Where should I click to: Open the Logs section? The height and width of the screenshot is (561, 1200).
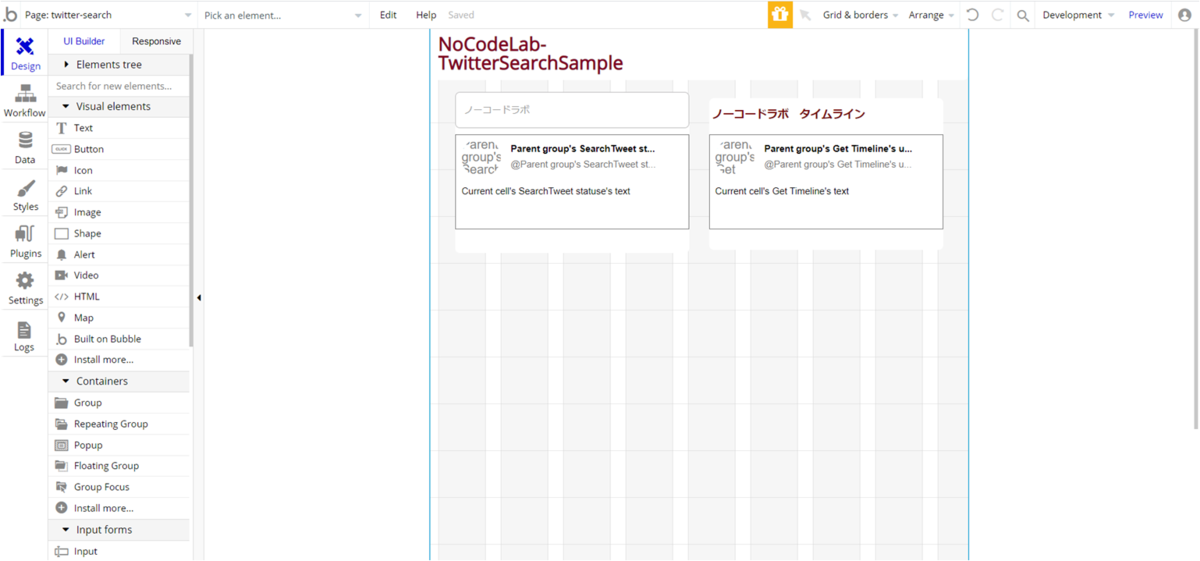click(25, 336)
